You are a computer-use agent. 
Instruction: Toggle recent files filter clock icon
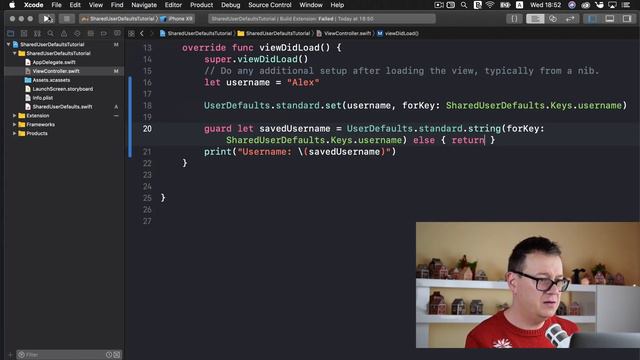tap(109, 355)
